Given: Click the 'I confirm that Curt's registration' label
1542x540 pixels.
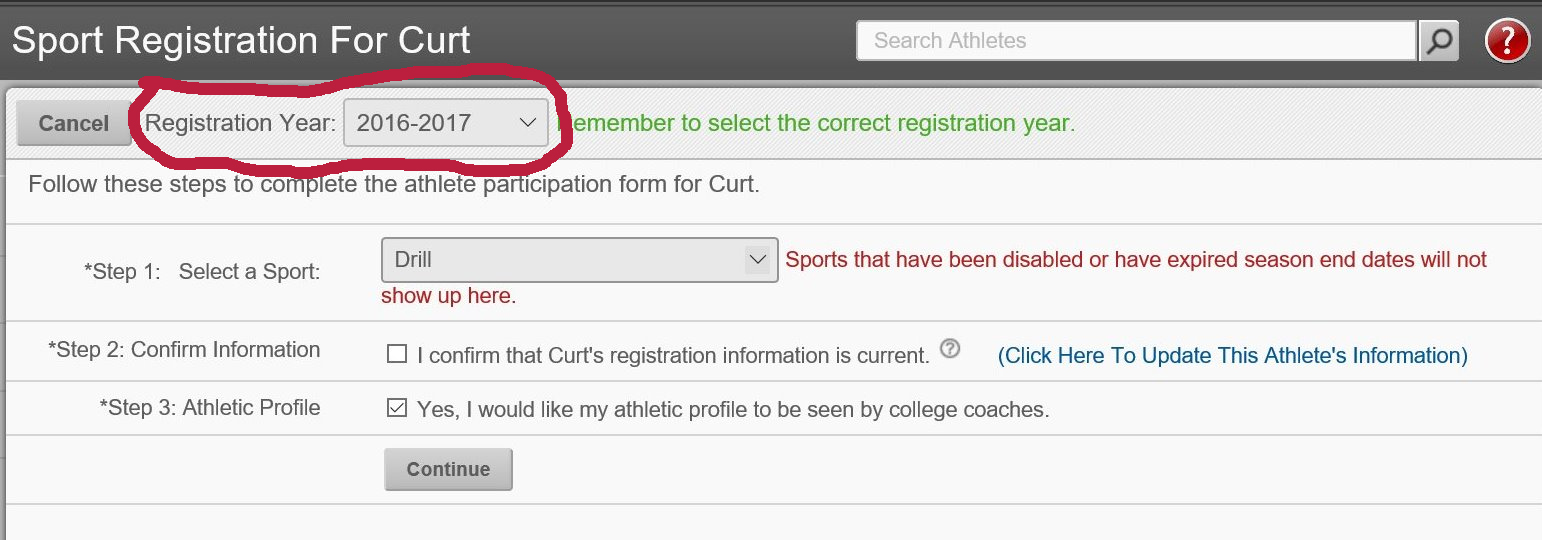Looking at the screenshot, I should pos(673,355).
